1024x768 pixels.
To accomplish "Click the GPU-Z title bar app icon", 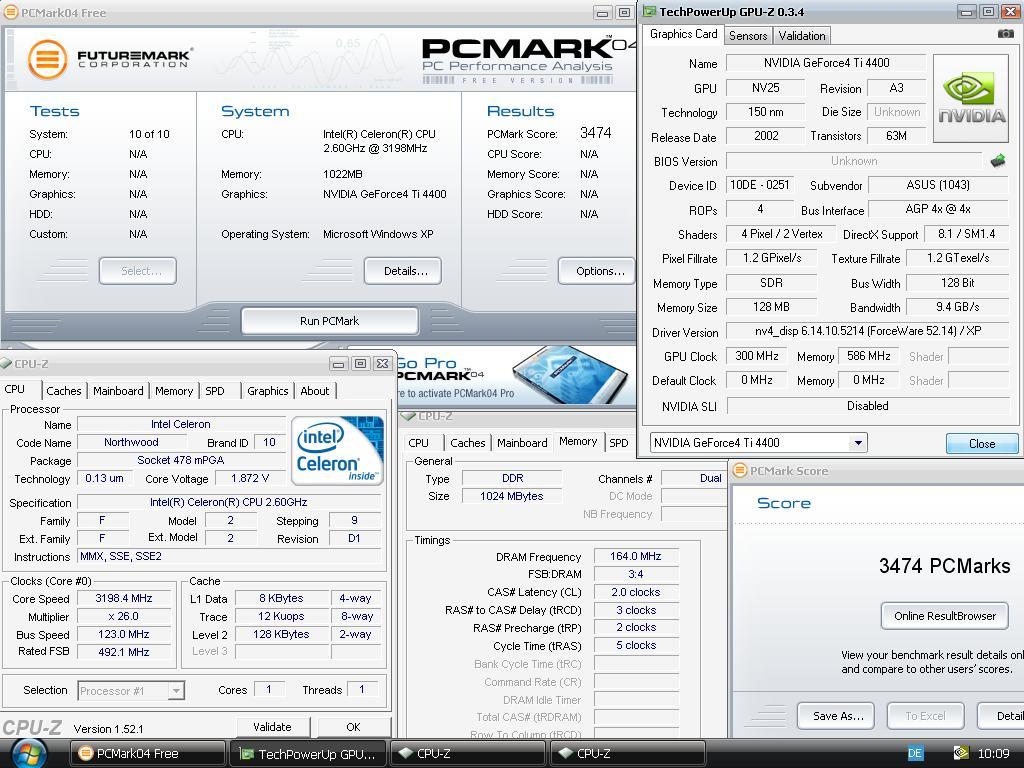I will pos(649,12).
